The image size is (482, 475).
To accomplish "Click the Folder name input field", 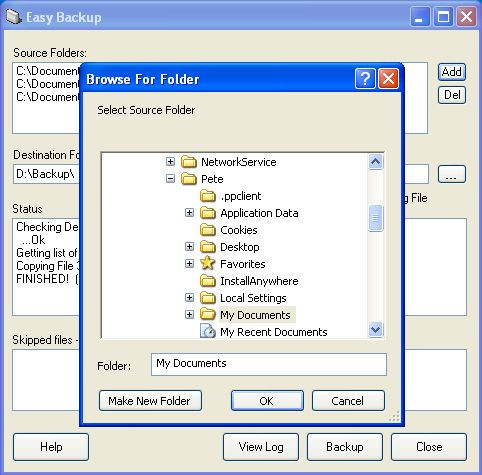I will click(269, 364).
